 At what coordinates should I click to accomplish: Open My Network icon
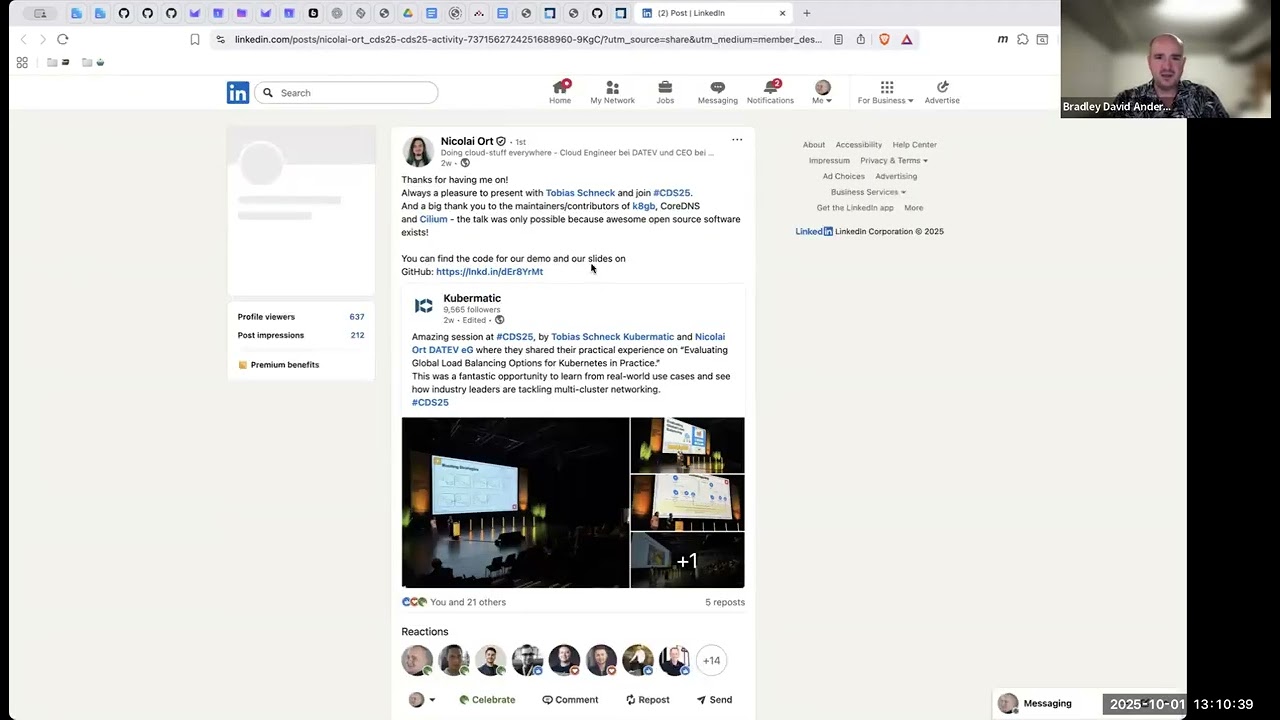point(612,88)
